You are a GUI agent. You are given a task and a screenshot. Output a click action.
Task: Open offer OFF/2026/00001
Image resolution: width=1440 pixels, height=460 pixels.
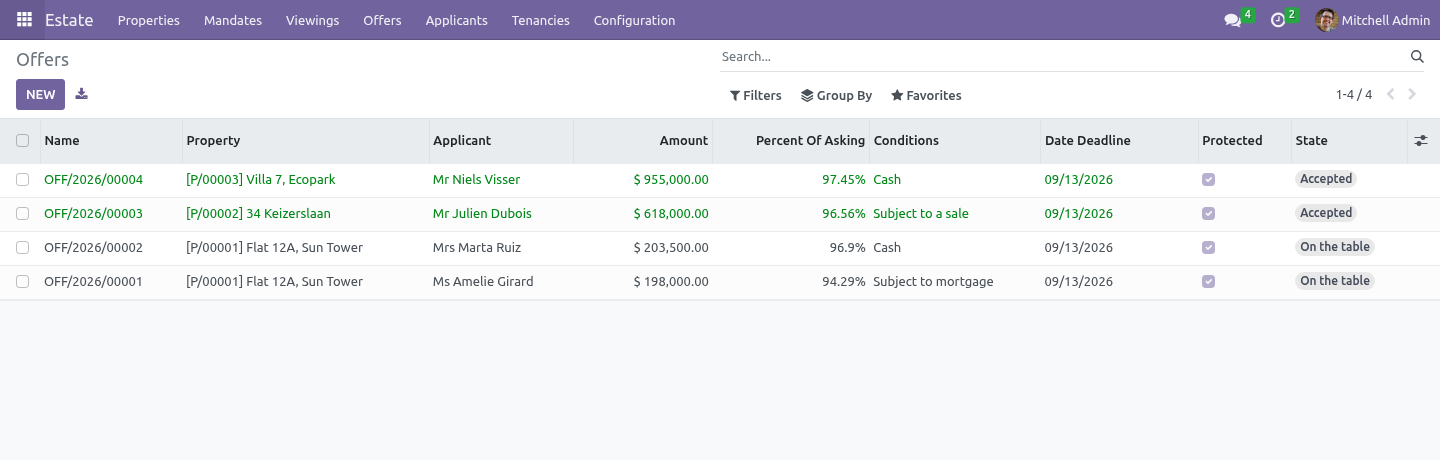point(94,282)
